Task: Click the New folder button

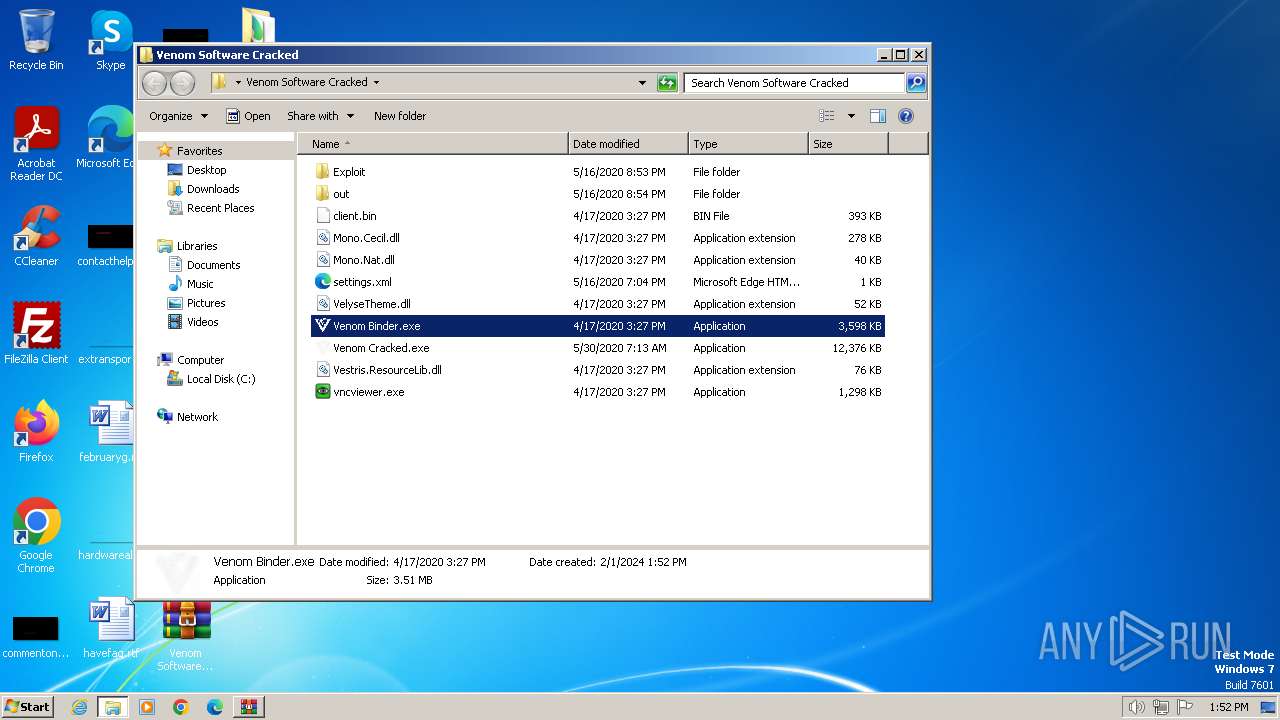Action: [400, 116]
